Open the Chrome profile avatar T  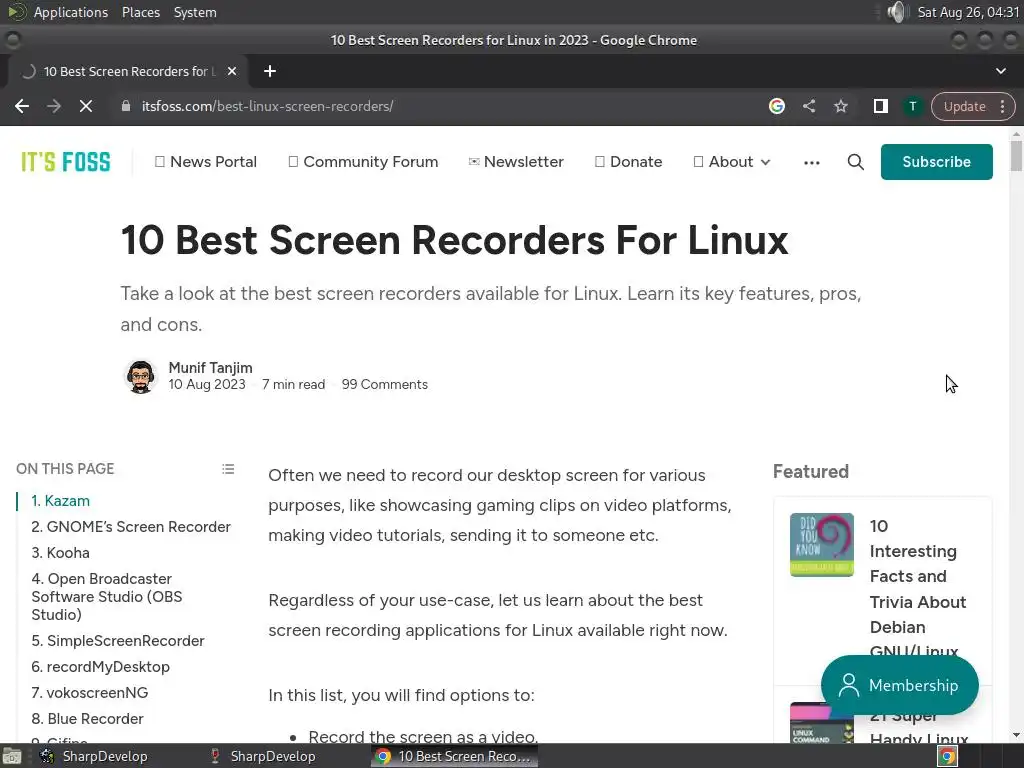click(x=912, y=106)
